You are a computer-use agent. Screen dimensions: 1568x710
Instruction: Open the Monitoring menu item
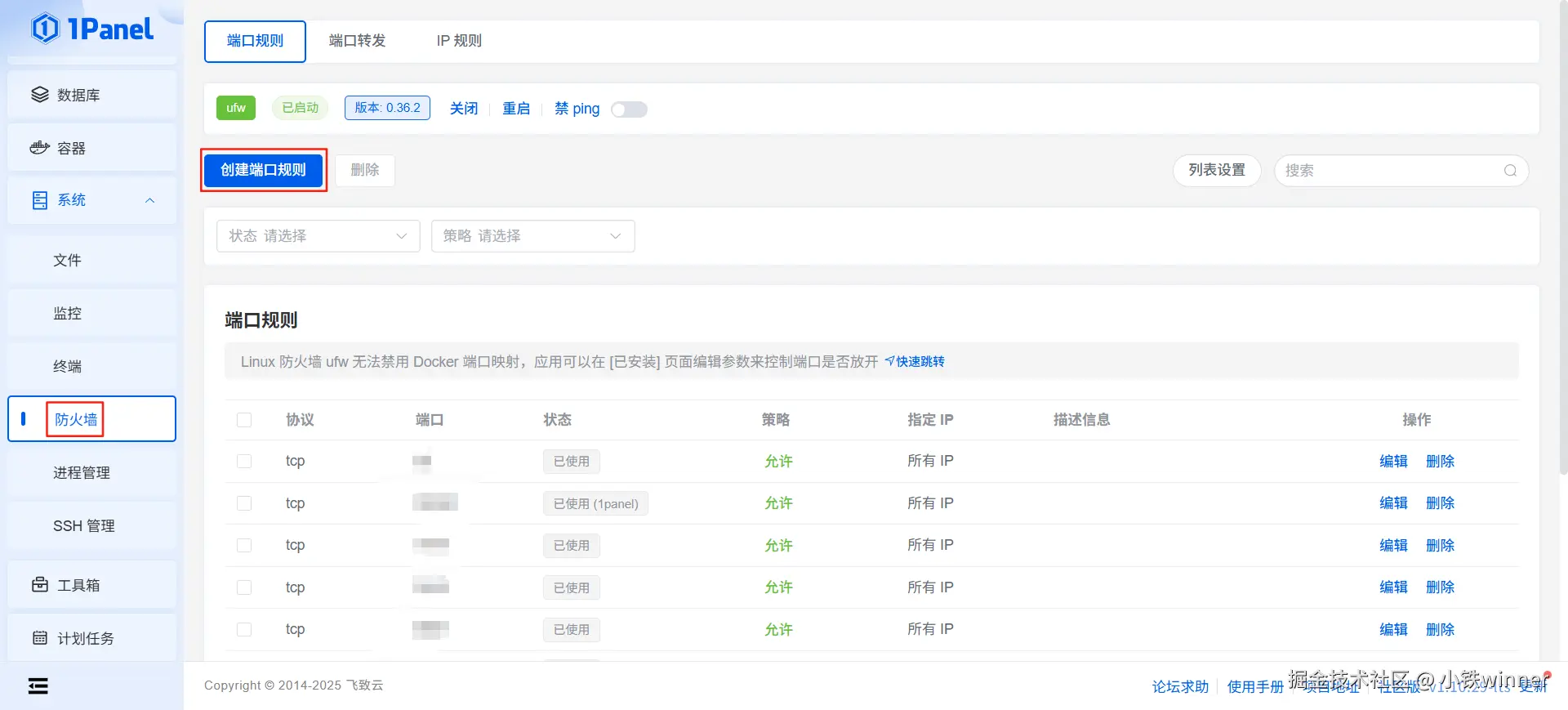(x=92, y=313)
